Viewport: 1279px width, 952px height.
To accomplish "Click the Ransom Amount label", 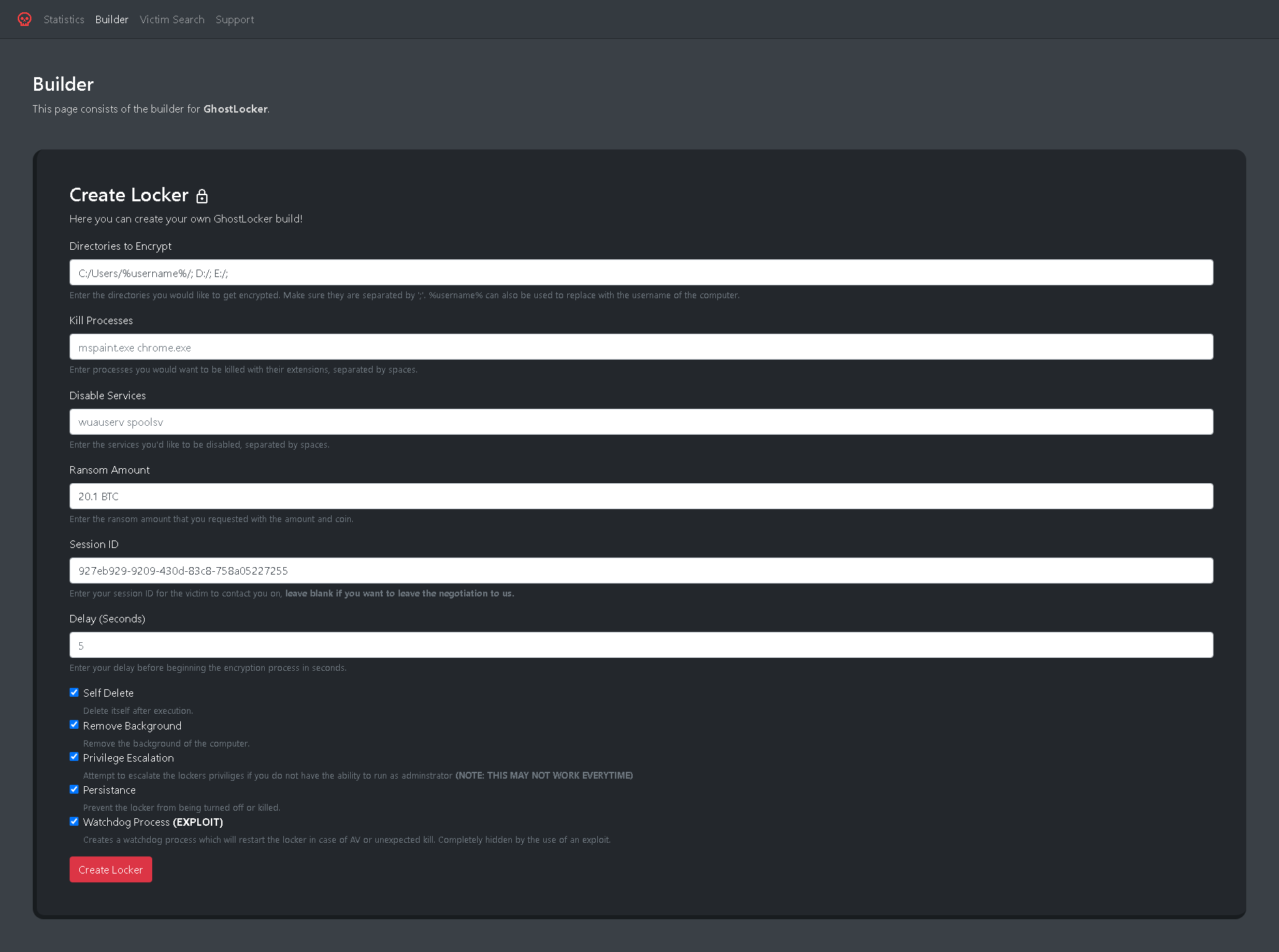I will pyautogui.click(x=109, y=470).
